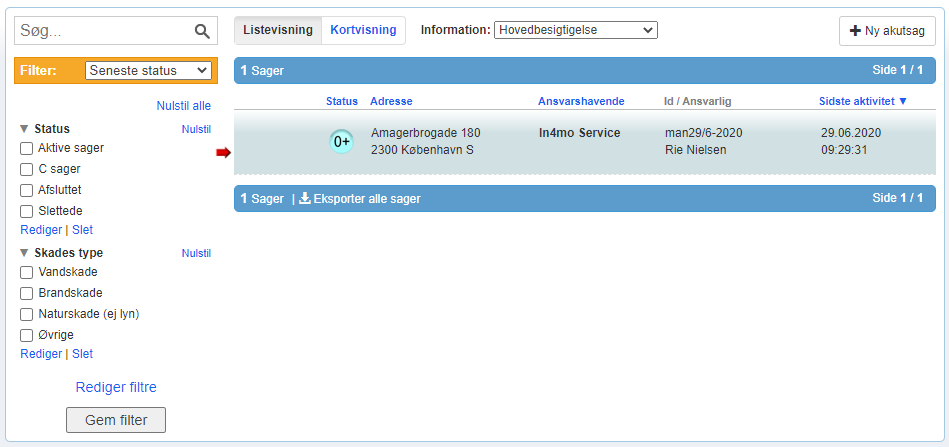The image size is (949, 447).
Task: Collapse the Skades type section
Action: [x=25, y=253]
